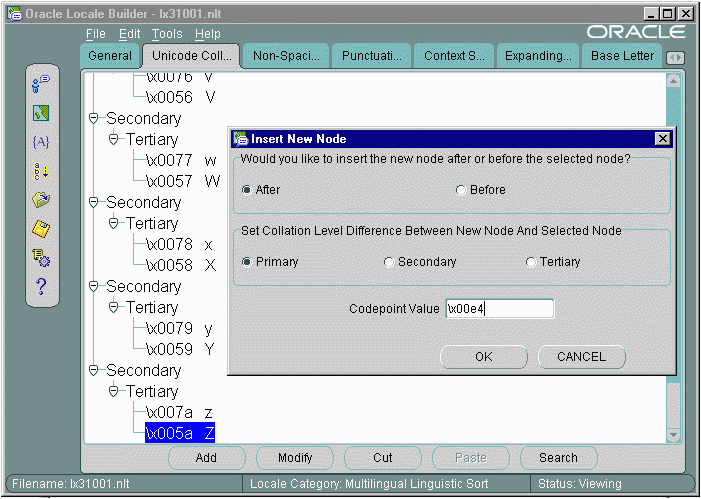Choose the Tertiary collation level radio button
The height and width of the screenshot is (499, 701).
pyautogui.click(x=531, y=262)
